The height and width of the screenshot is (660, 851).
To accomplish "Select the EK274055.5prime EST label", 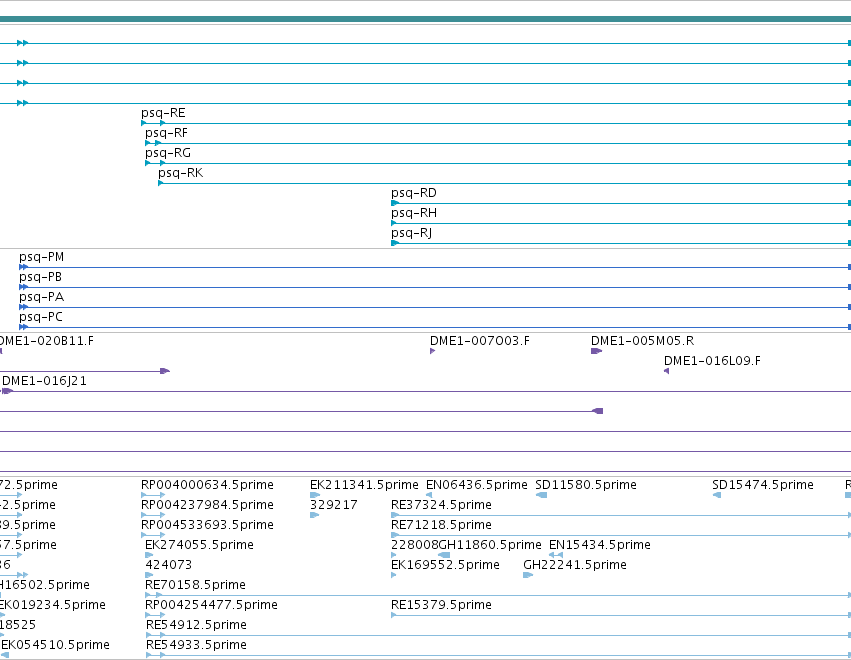I will [199, 545].
